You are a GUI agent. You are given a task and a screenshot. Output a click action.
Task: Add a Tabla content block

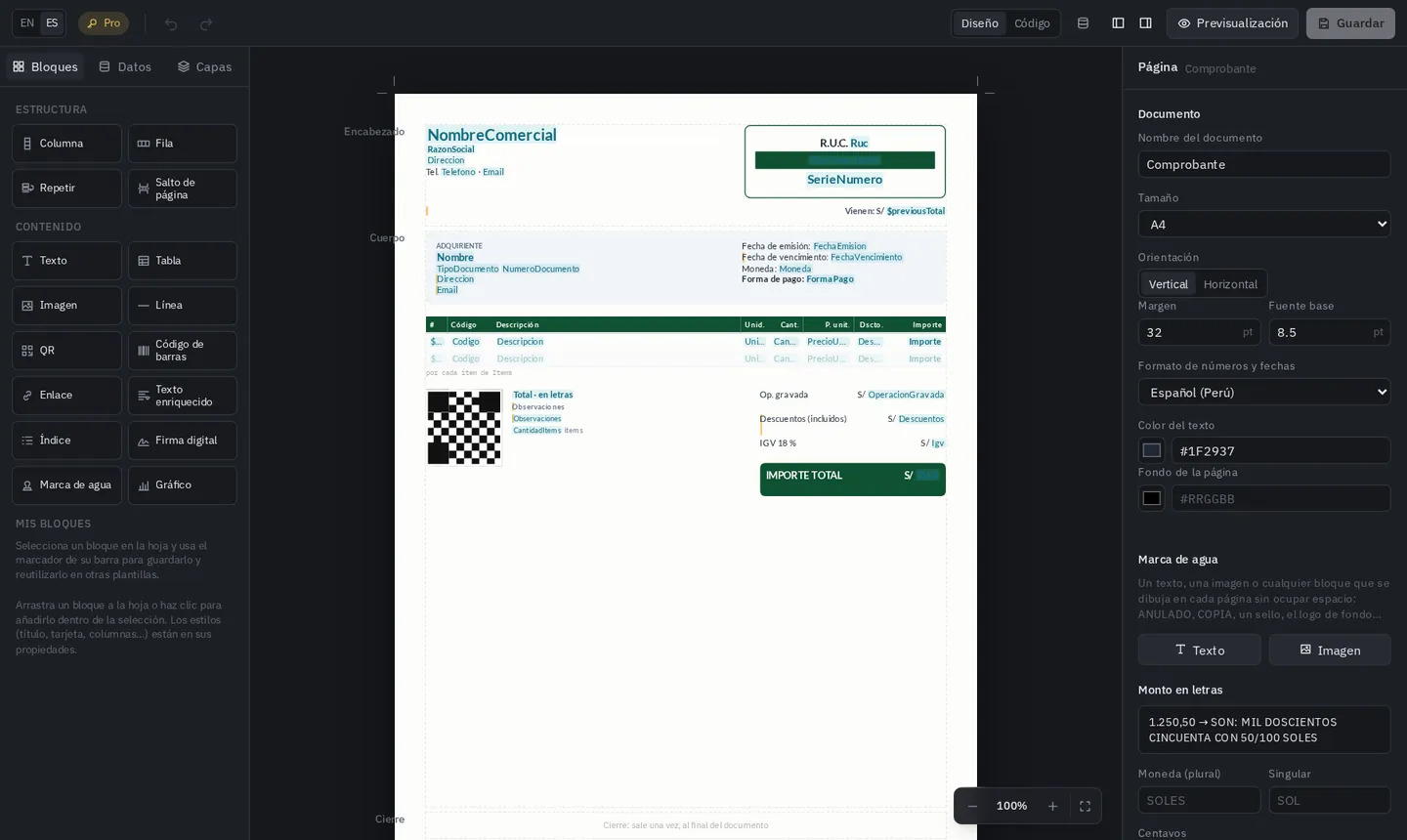pos(183,261)
